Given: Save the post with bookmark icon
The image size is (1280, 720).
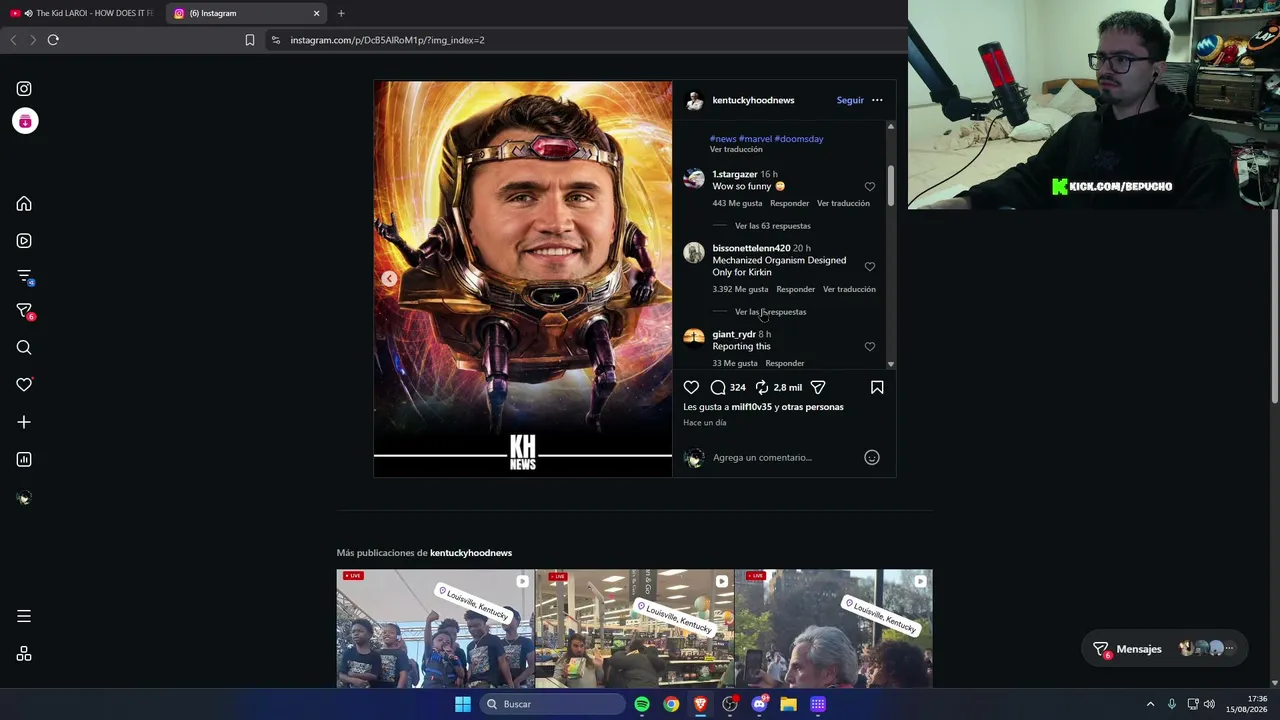Looking at the screenshot, I should click(x=877, y=387).
